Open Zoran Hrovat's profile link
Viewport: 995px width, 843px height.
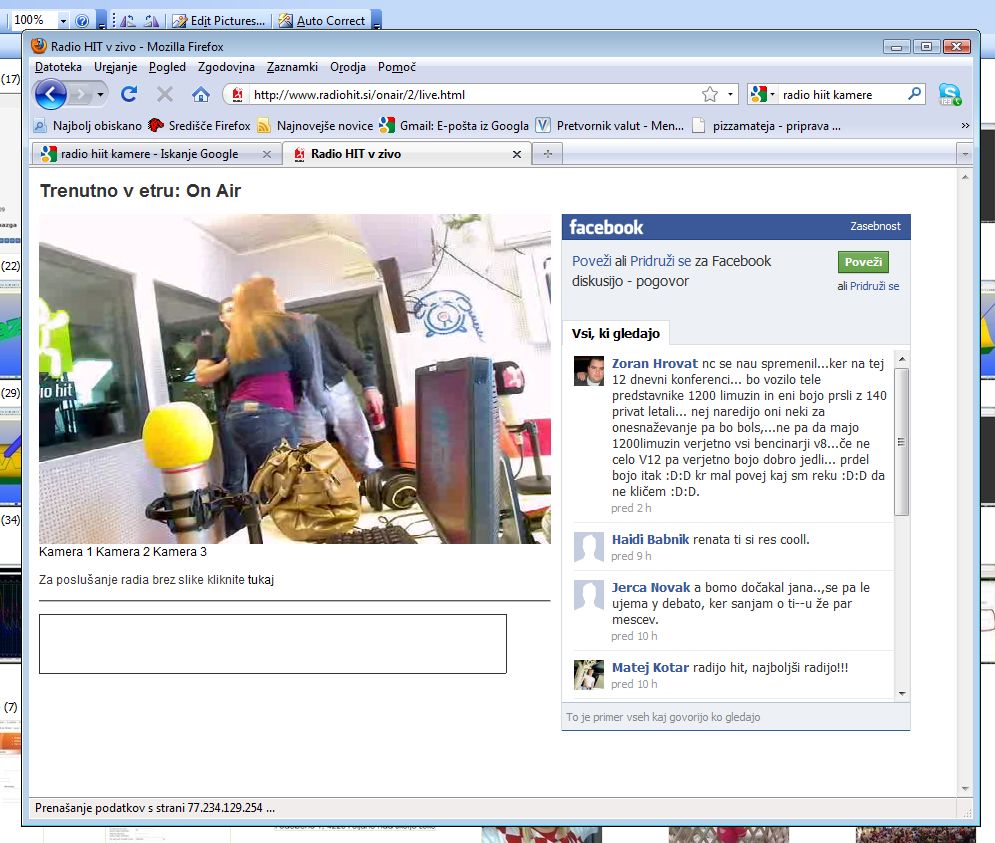tap(654, 363)
